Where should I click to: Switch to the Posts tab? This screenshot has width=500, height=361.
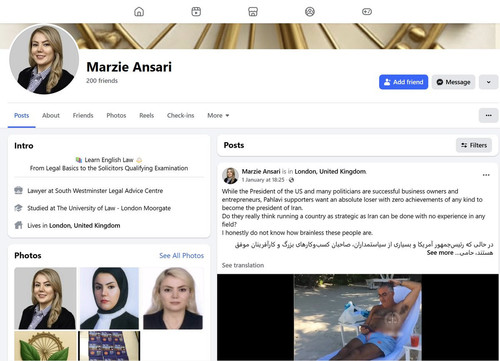tap(22, 115)
